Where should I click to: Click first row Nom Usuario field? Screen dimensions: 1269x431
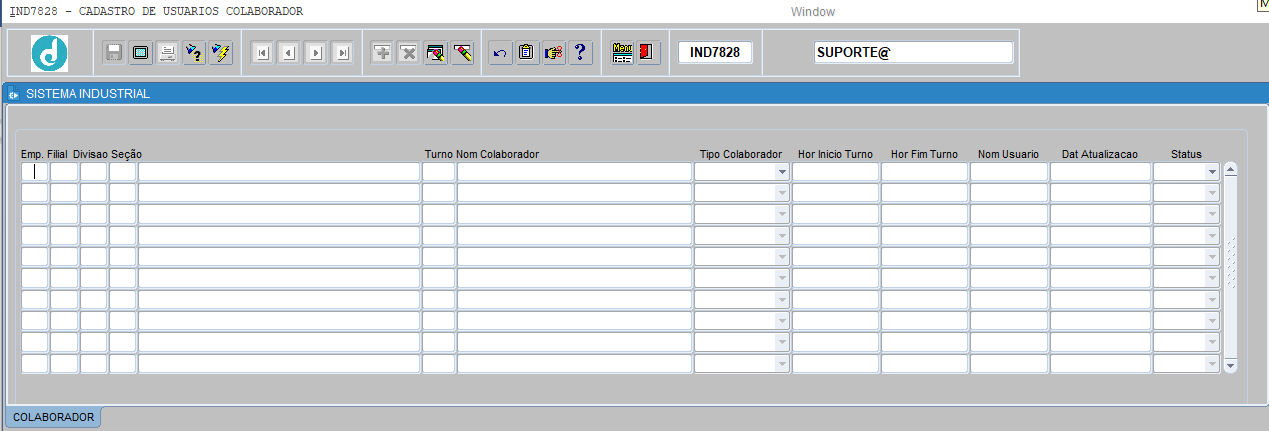1009,172
